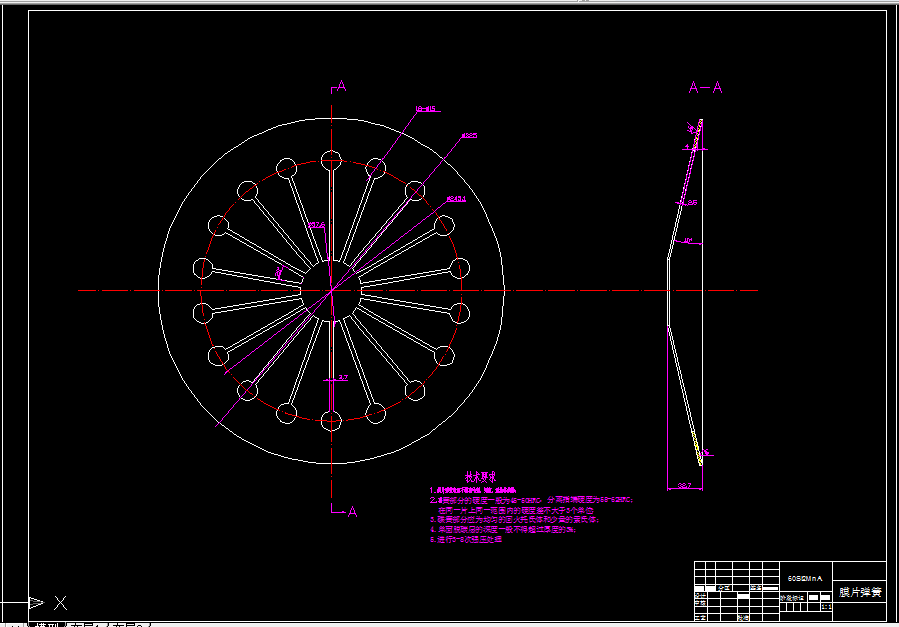Select requirement line 4 text

click(x=503, y=530)
